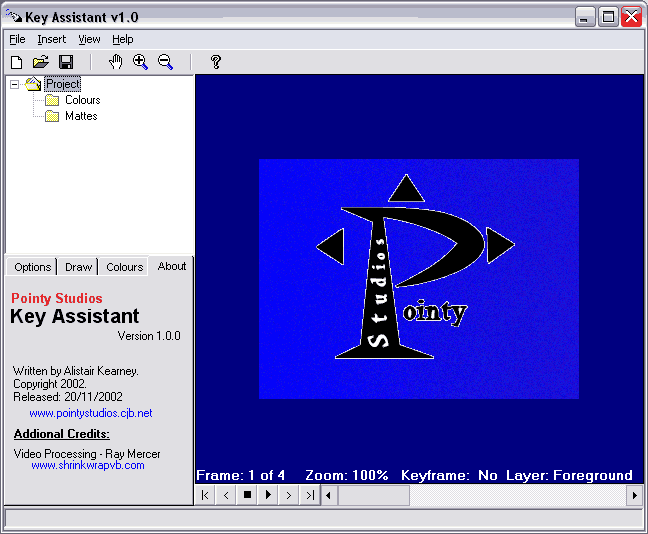Maximize the Key Assistant window
This screenshot has width=648, height=534.
click(608, 17)
